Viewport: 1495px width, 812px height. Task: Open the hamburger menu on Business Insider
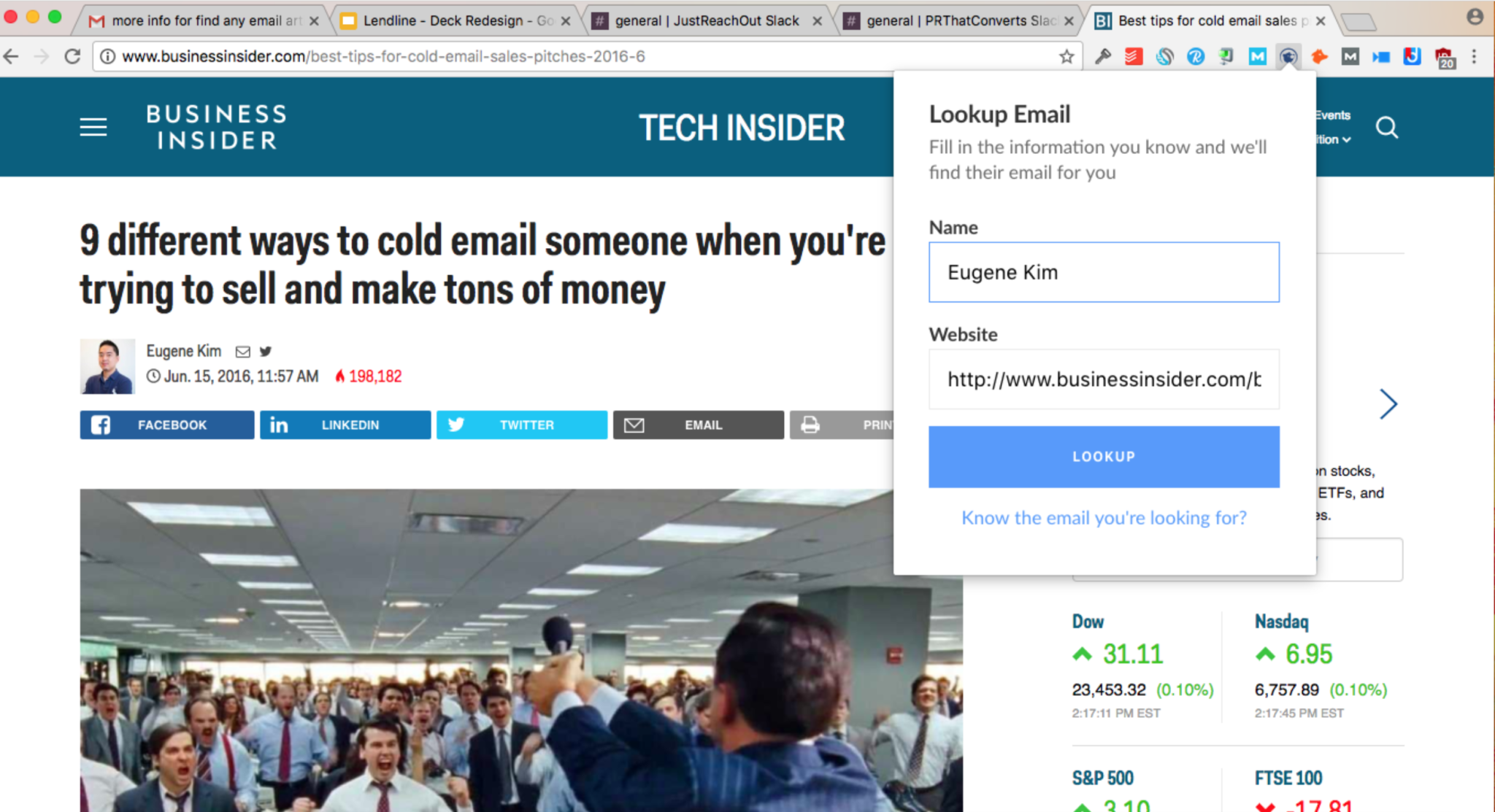click(92, 127)
